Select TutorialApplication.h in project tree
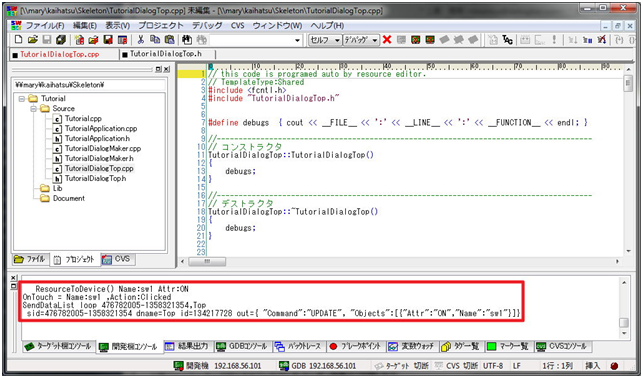The image size is (643, 378). point(97,139)
